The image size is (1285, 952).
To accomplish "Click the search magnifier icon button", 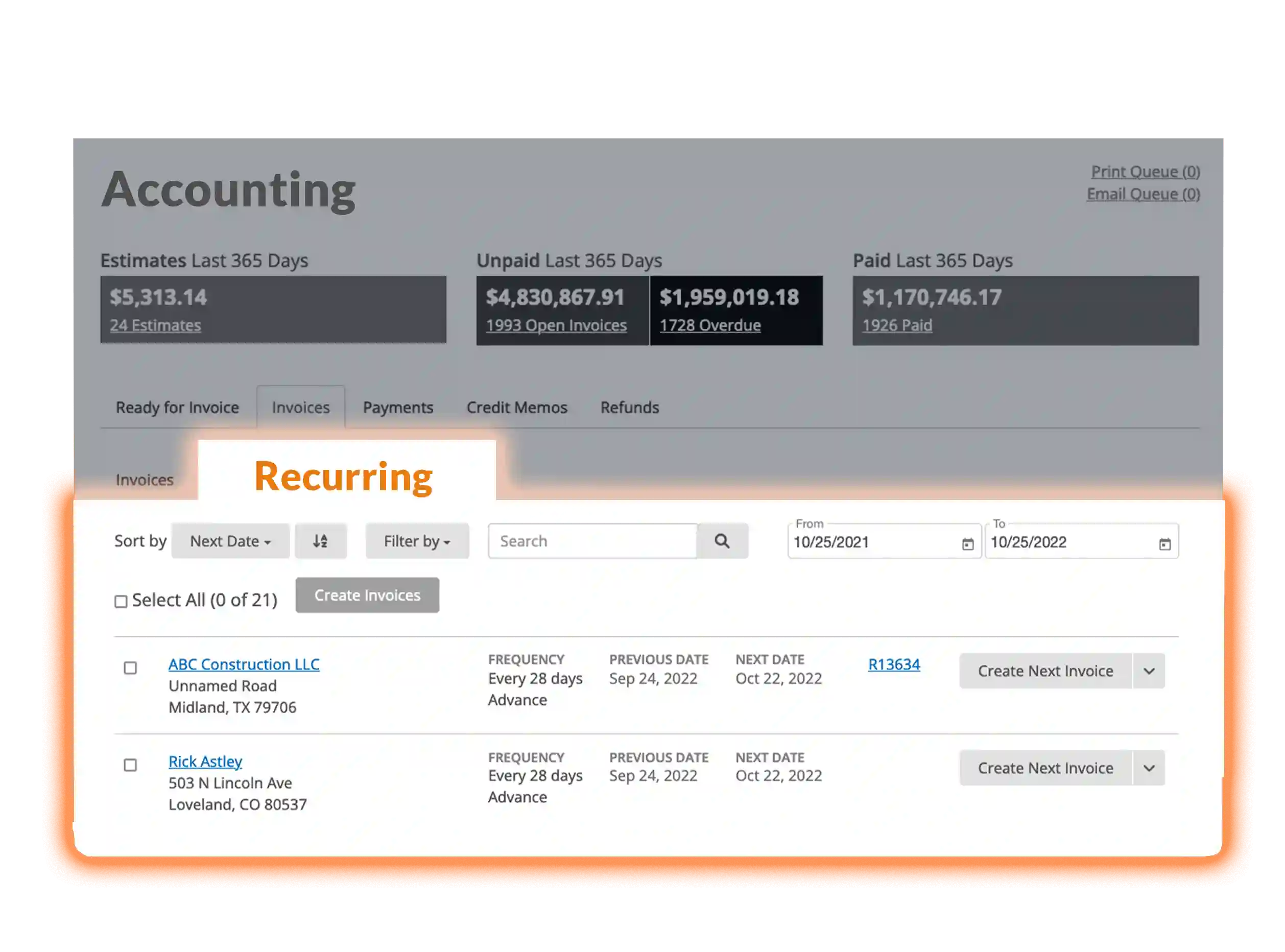I will pyautogui.click(x=722, y=540).
